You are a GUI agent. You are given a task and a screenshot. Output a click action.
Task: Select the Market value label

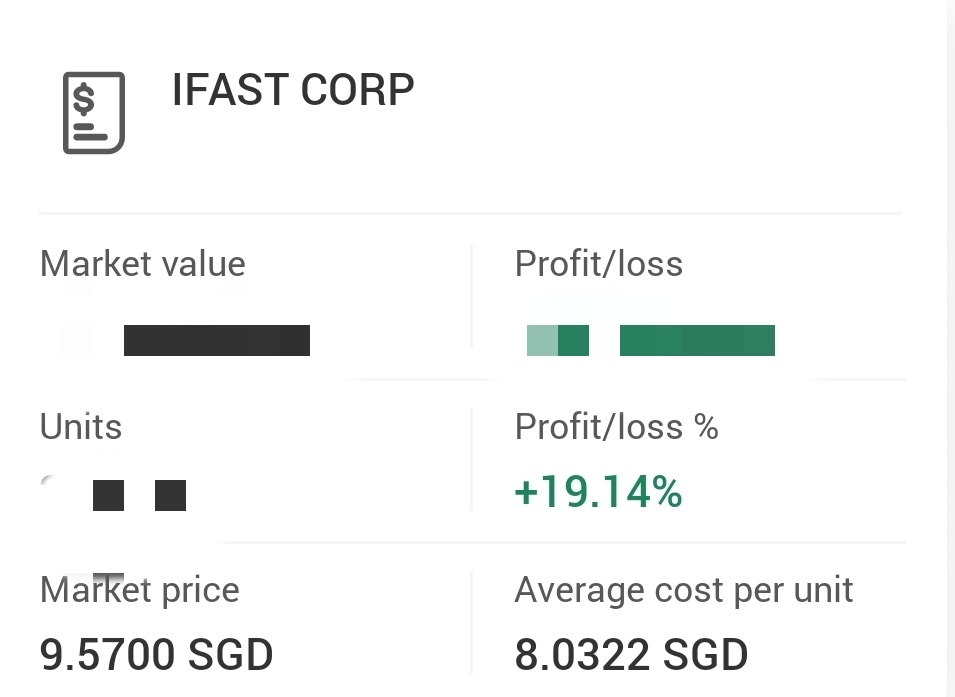pos(143,264)
